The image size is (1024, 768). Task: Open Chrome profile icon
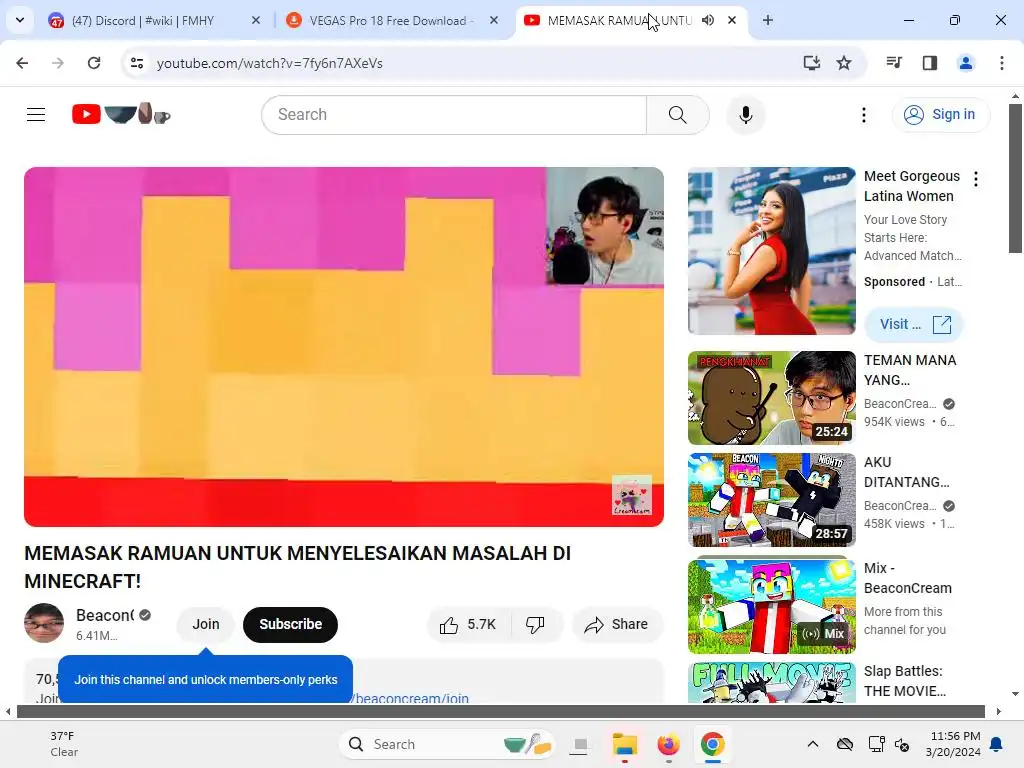click(966, 63)
